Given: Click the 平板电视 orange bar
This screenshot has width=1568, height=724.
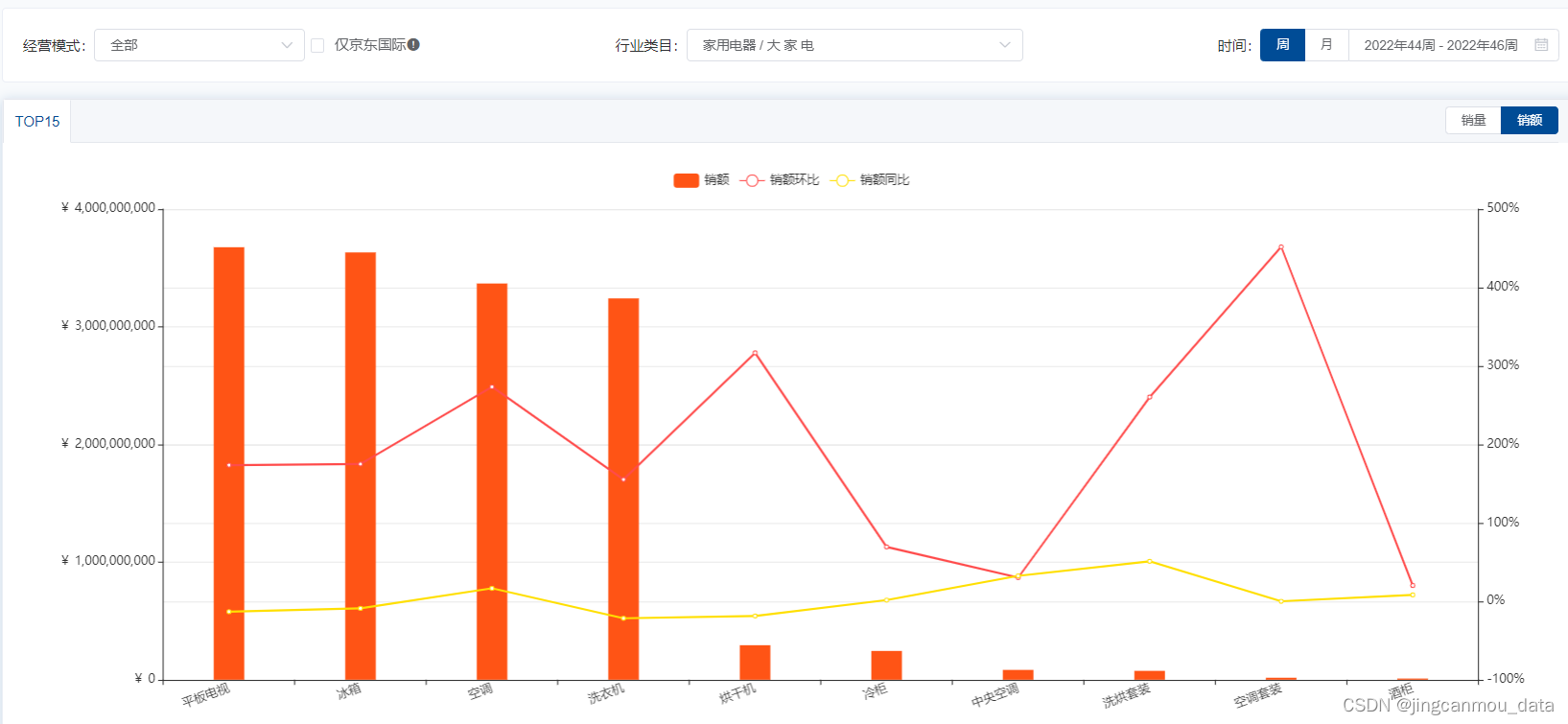Looking at the screenshot, I should [229, 464].
